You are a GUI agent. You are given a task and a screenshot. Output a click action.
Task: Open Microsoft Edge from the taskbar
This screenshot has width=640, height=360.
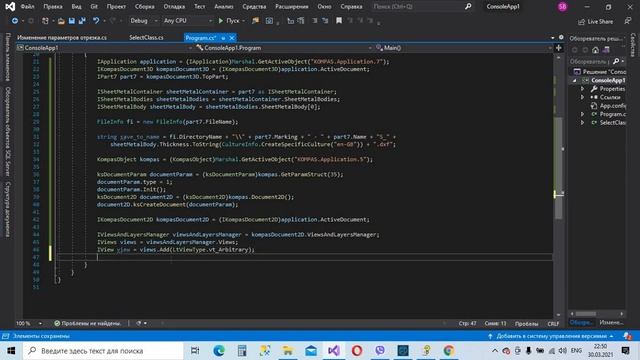click(x=219, y=351)
